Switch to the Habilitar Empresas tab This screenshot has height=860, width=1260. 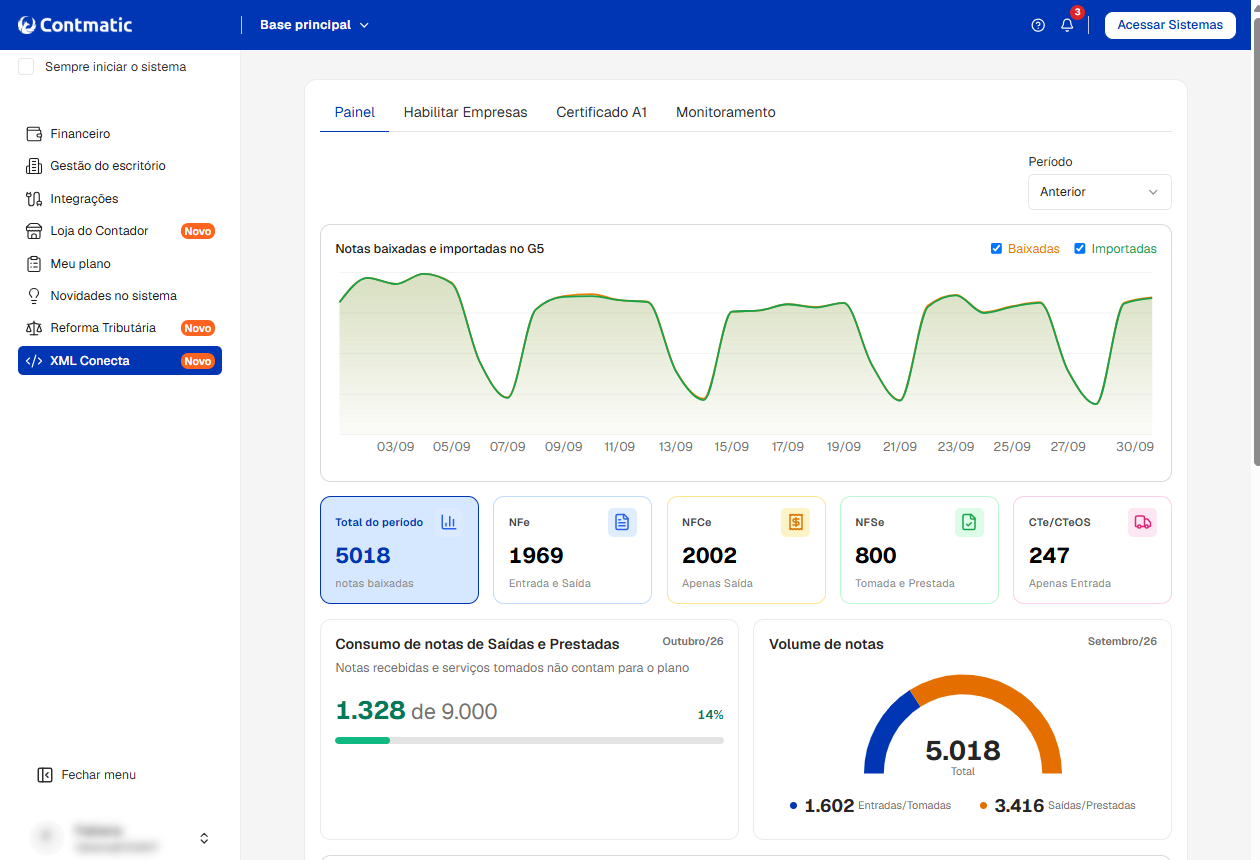(x=465, y=112)
